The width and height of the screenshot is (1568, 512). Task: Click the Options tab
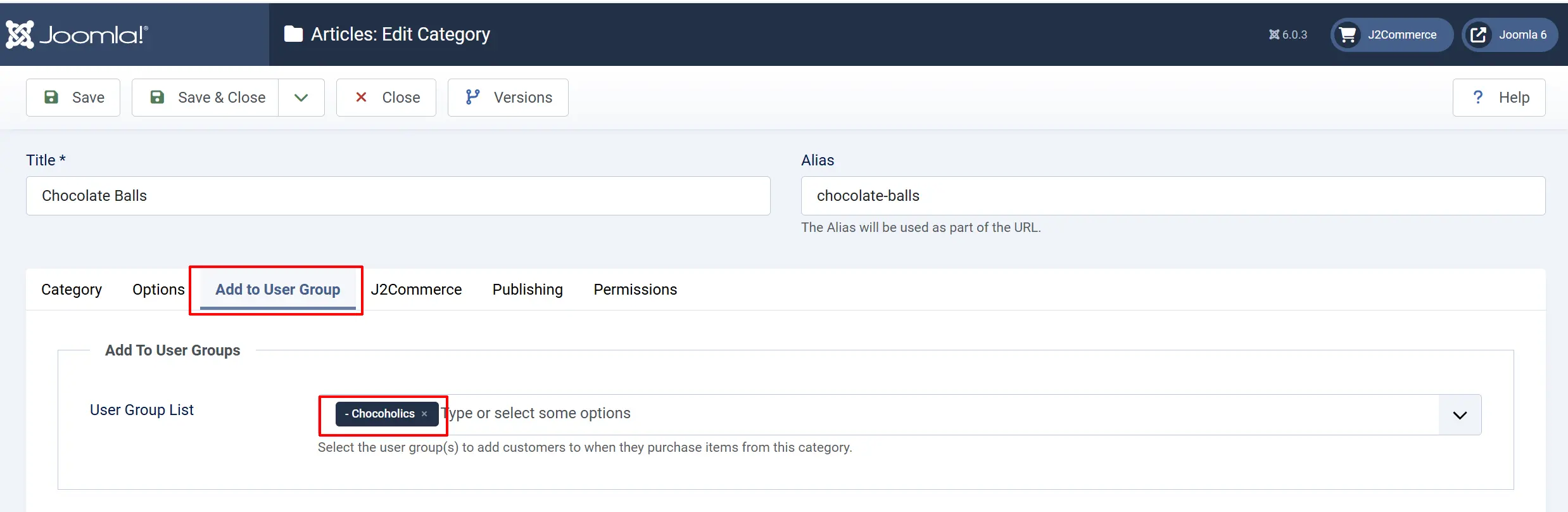coord(158,290)
